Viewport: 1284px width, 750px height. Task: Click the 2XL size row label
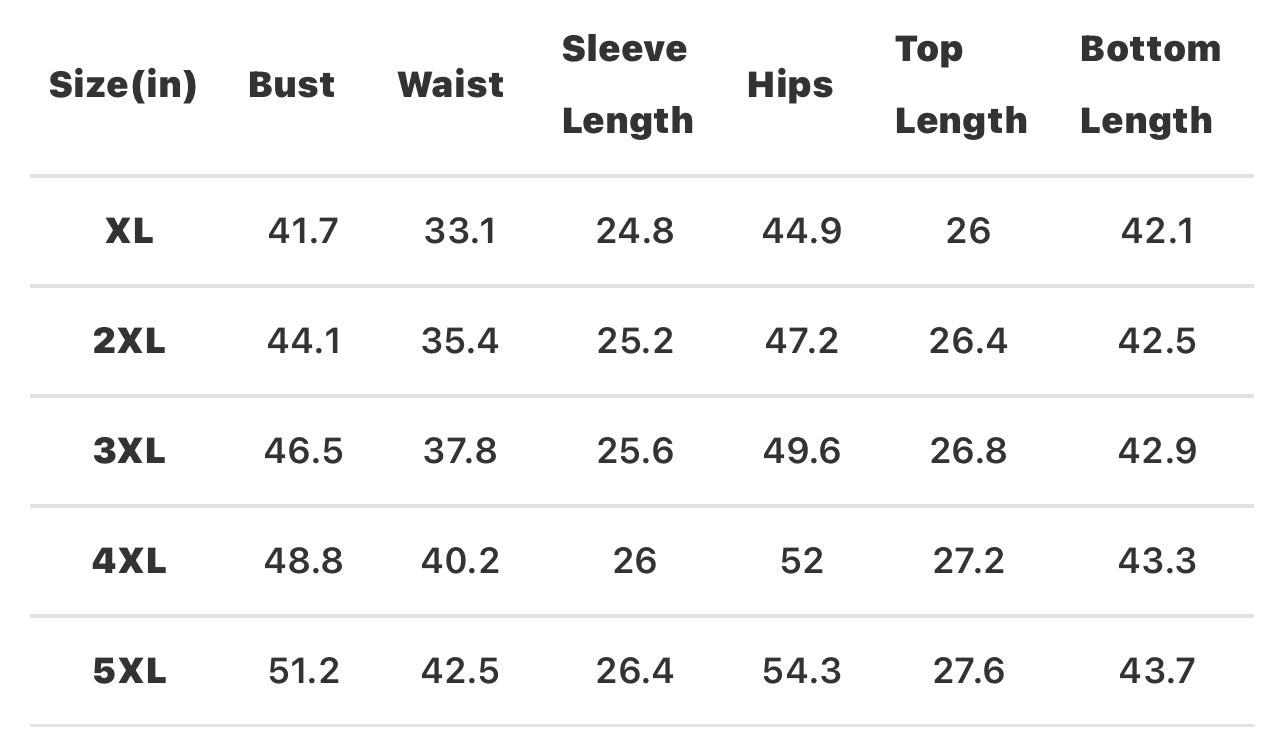[129, 342]
